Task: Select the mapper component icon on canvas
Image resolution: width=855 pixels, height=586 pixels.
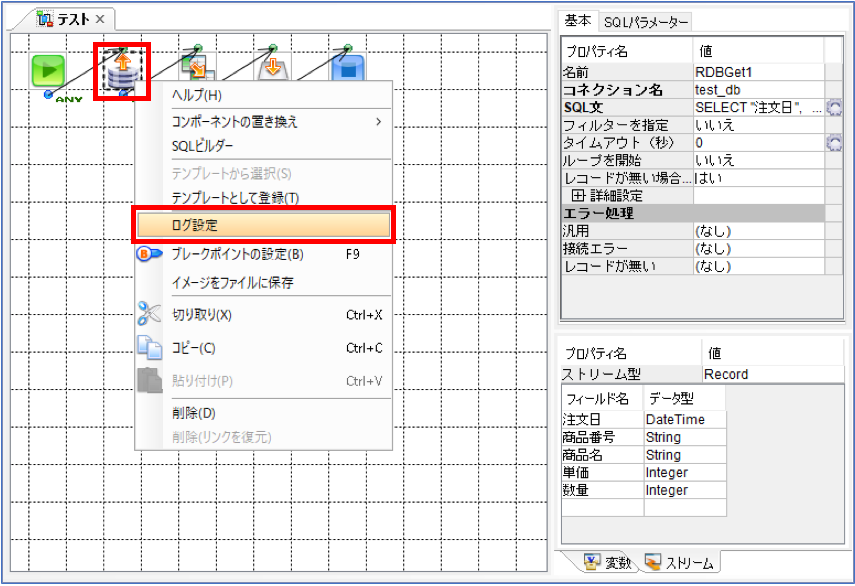Action: 197,68
